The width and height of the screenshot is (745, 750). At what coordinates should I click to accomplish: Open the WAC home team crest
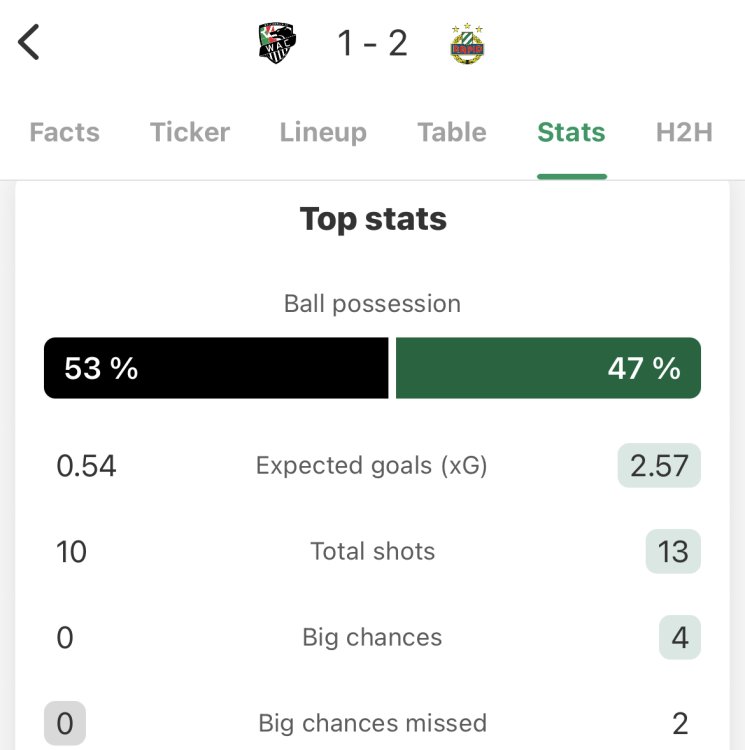coord(277,44)
